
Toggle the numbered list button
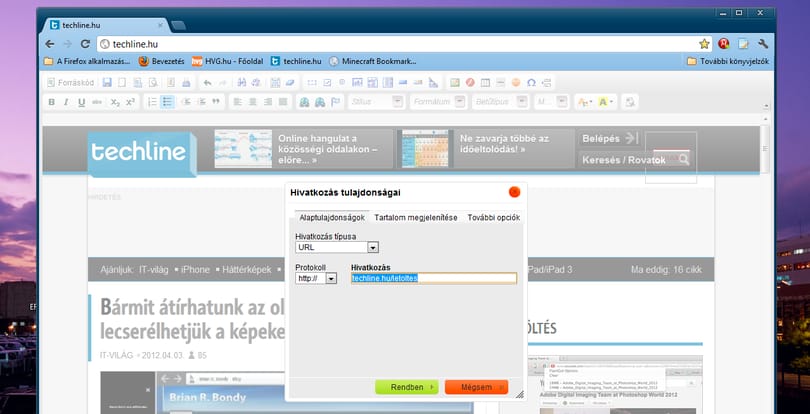click(x=152, y=102)
